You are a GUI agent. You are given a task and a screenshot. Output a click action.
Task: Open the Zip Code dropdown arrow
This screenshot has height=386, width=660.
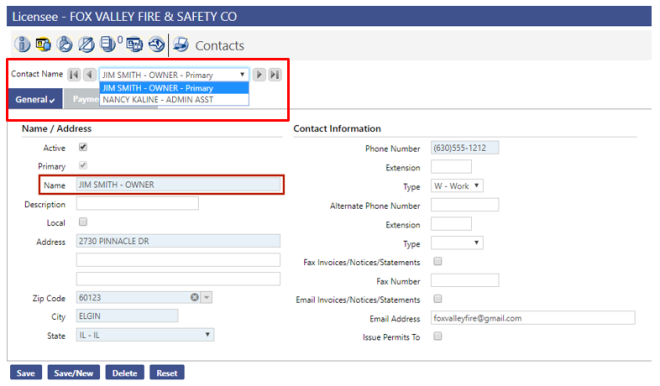click(206, 297)
